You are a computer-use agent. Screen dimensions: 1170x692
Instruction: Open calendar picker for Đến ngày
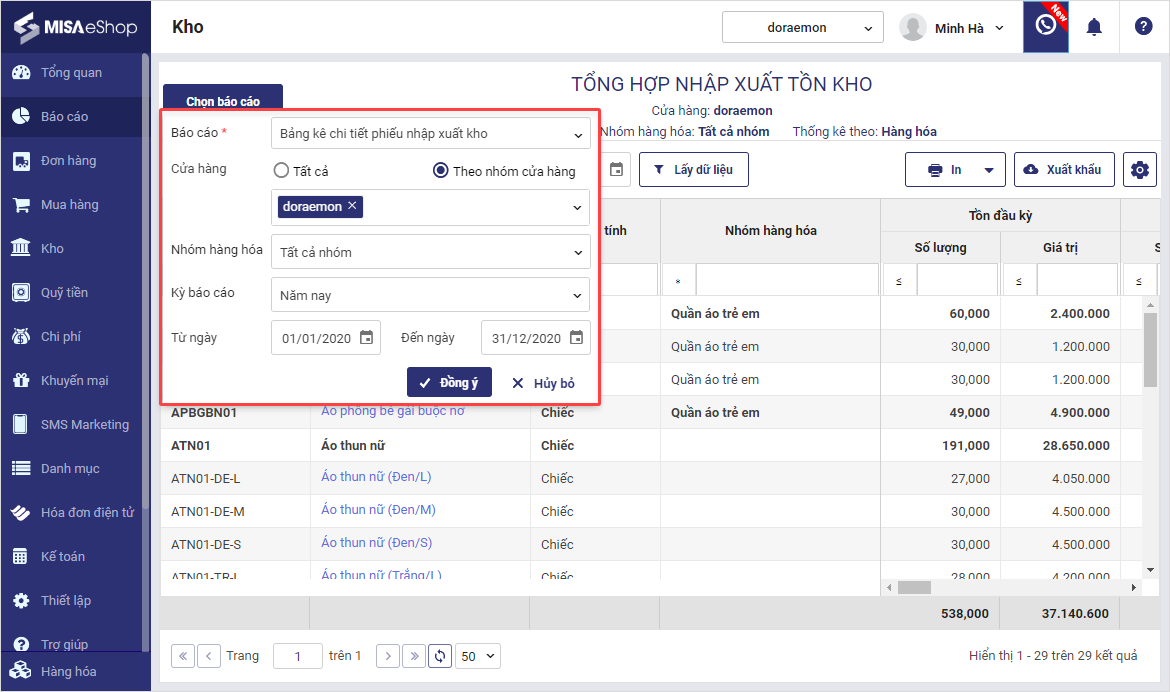click(576, 338)
